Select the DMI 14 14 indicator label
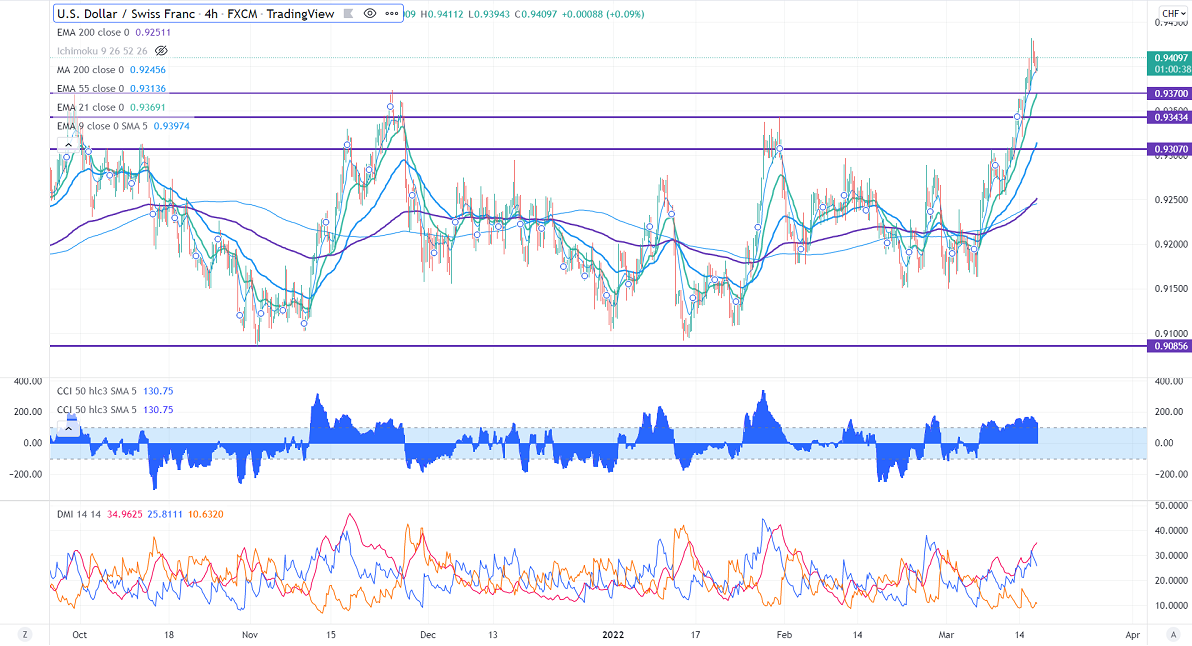Screen dimensions: 1192x646 pyautogui.click(x=80, y=514)
